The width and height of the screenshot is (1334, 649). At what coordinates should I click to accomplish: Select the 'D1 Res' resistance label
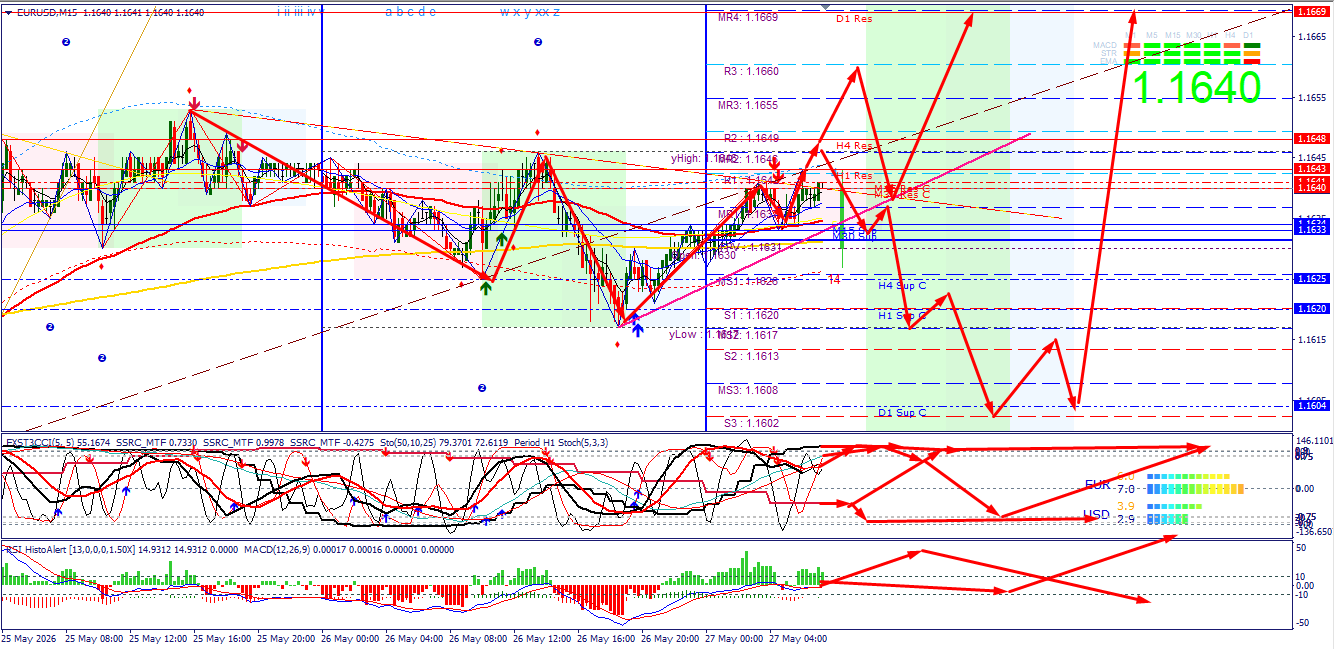pos(854,19)
